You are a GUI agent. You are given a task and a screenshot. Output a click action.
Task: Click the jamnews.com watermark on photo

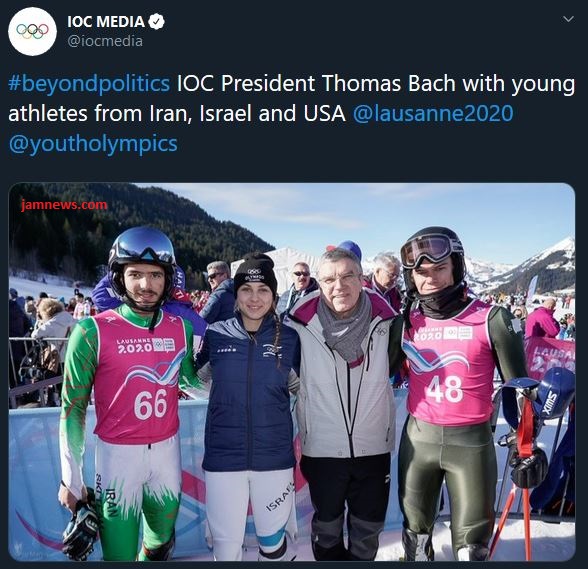(64, 205)
